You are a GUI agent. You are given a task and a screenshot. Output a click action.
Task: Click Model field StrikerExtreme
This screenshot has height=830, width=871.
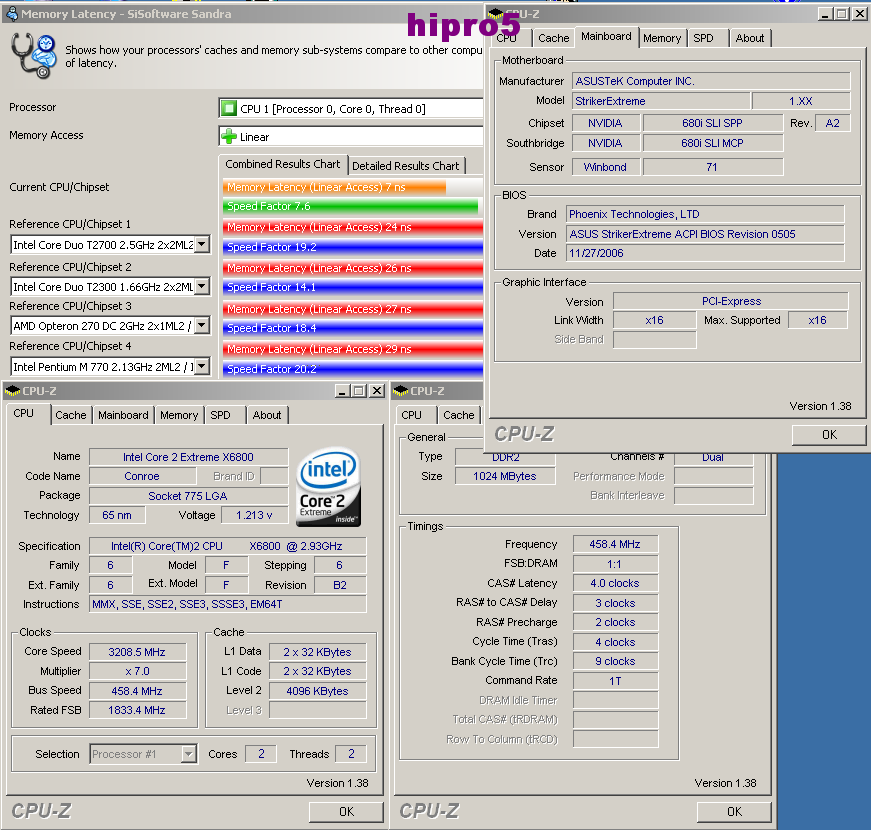(x=661, y=101)
